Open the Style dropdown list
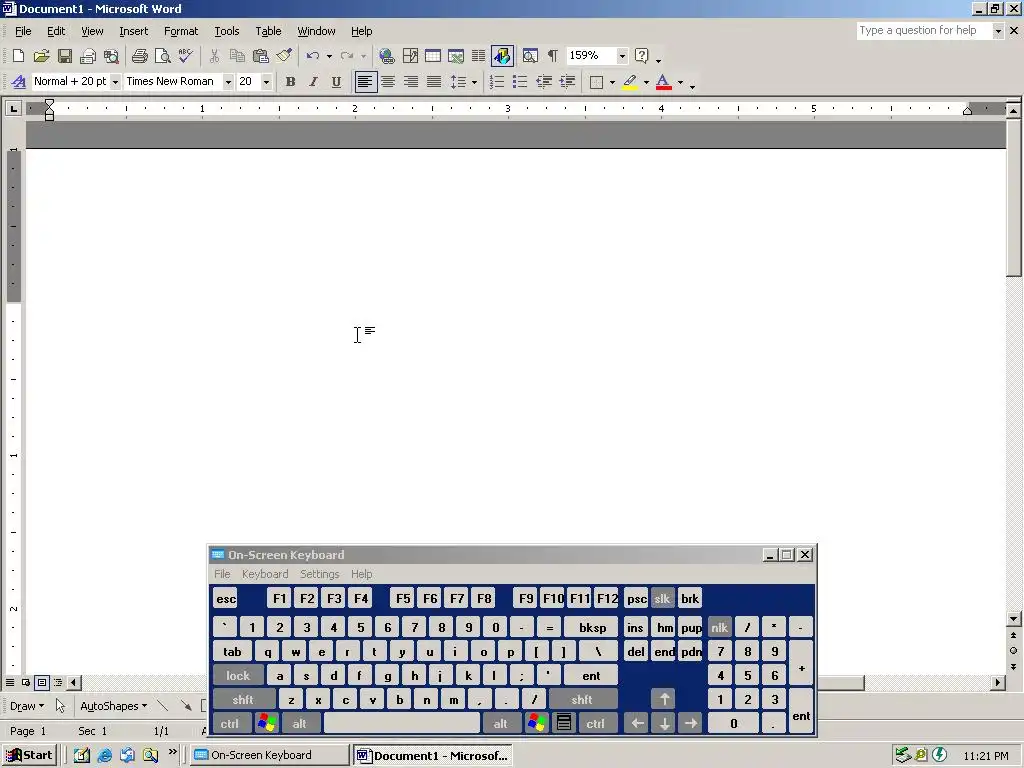The height and width of the screenshot is (768, 1024). tap(115, 82)
